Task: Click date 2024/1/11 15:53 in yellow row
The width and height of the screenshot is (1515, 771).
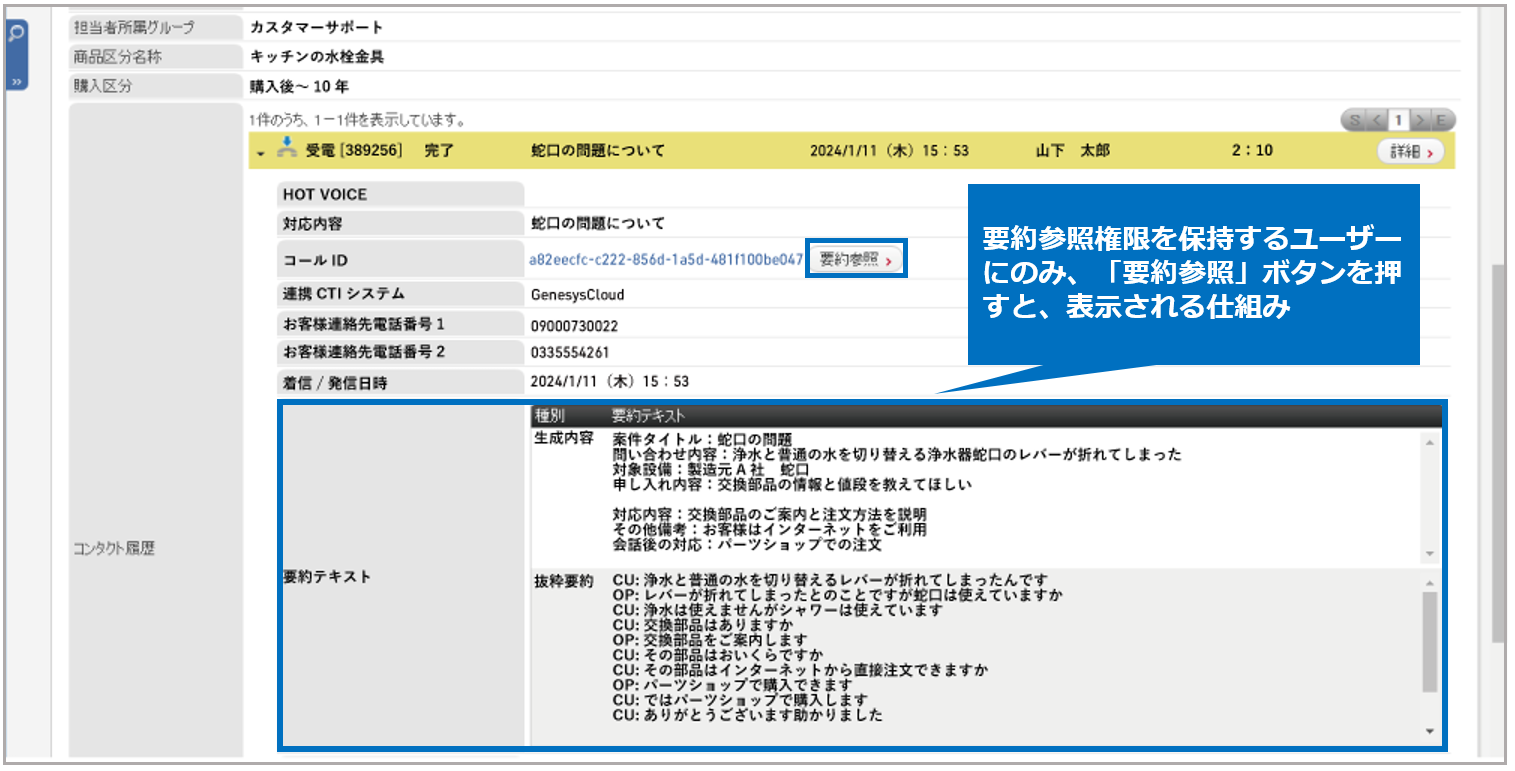Action: [x=889, y=152]
